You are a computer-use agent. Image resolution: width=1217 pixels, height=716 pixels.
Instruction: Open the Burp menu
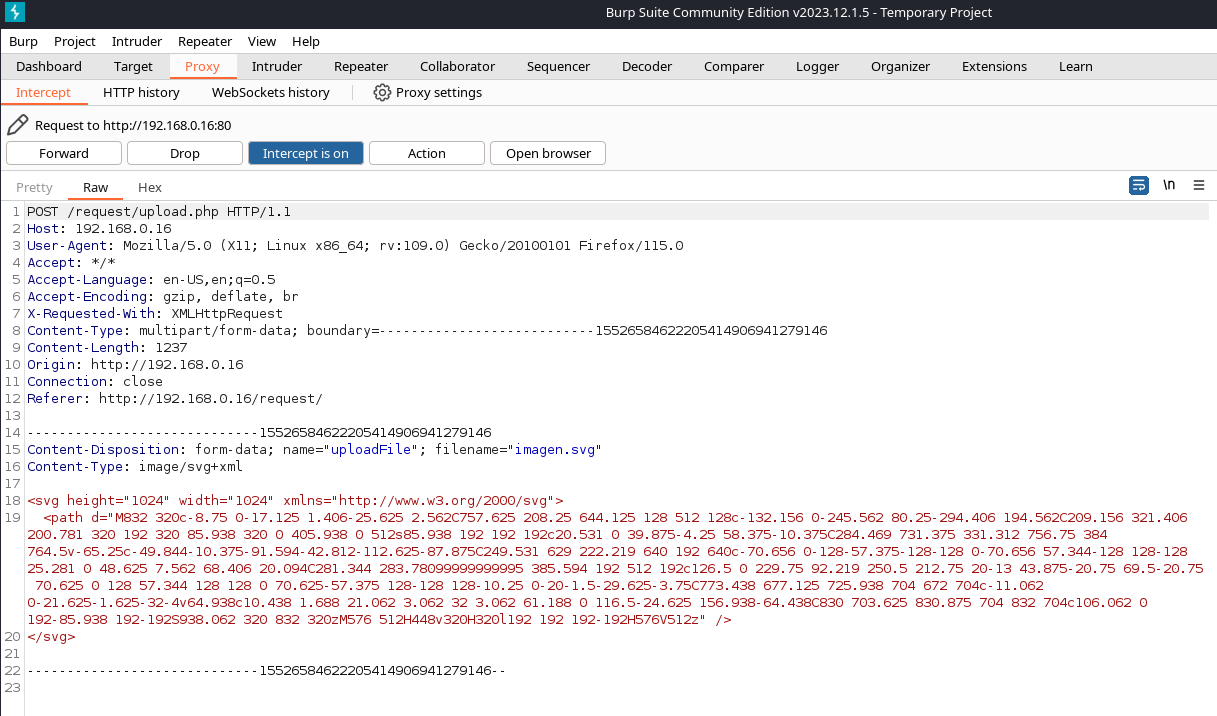23,41
